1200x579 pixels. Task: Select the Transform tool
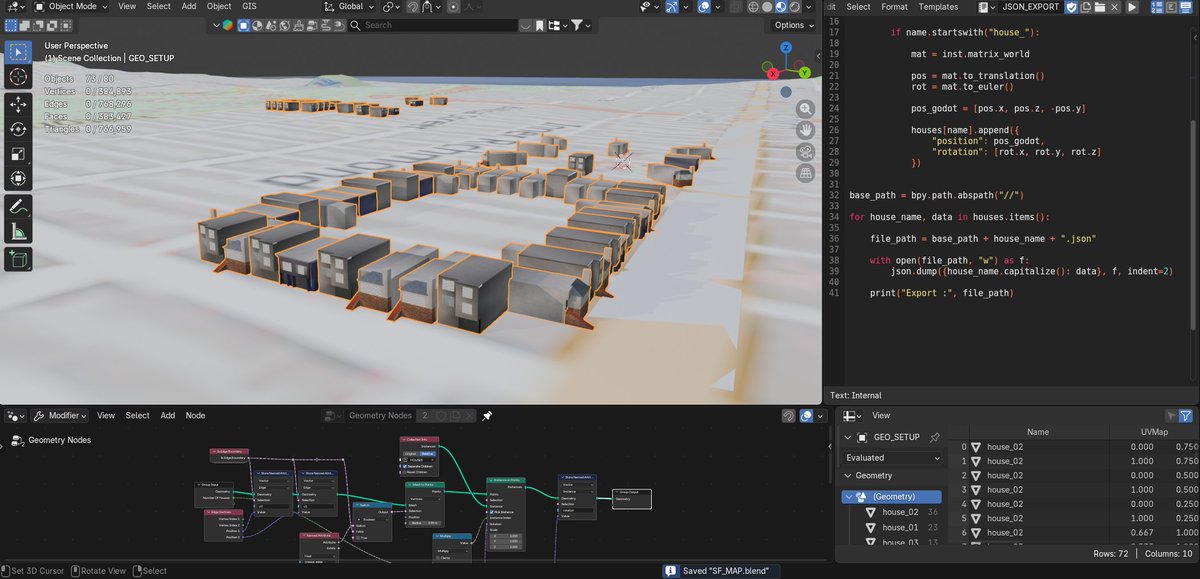click(x=18, y=179)
